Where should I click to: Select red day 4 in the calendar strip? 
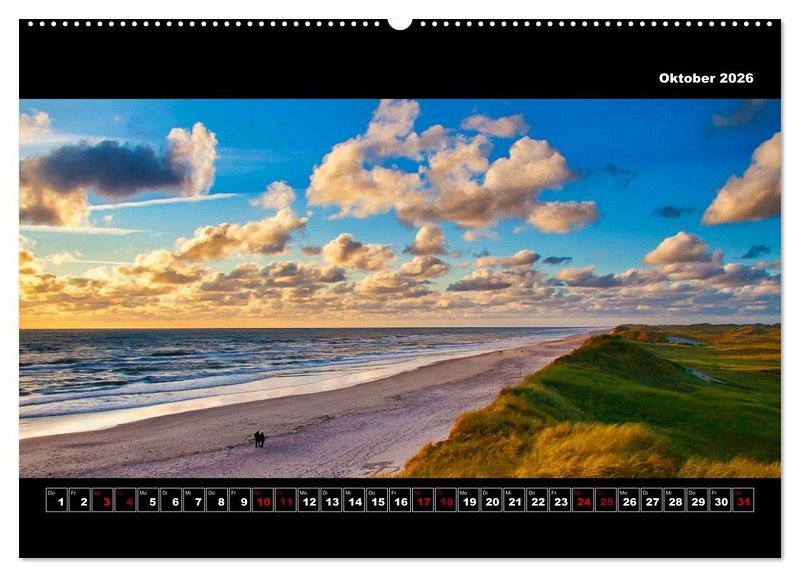126,500
